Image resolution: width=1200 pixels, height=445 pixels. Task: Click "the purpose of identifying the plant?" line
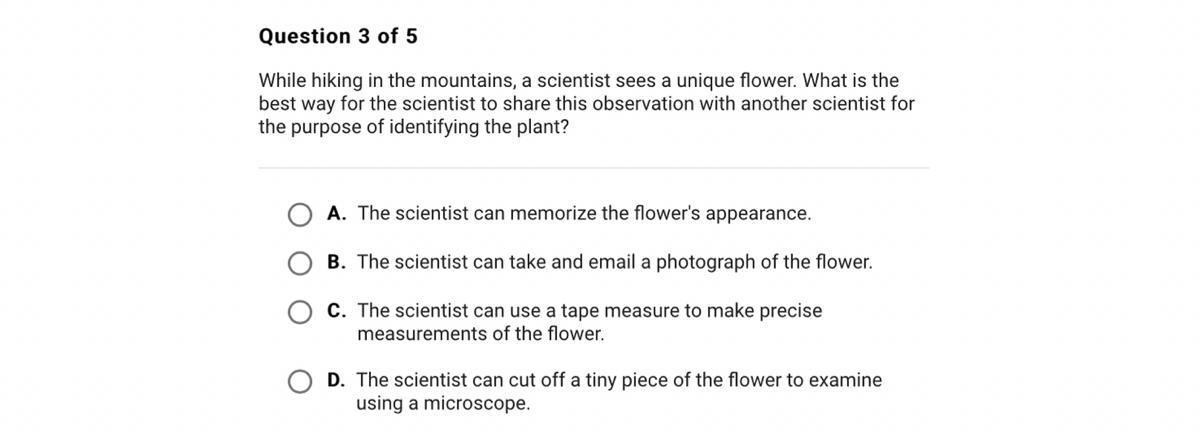click(x=414, y=128)
